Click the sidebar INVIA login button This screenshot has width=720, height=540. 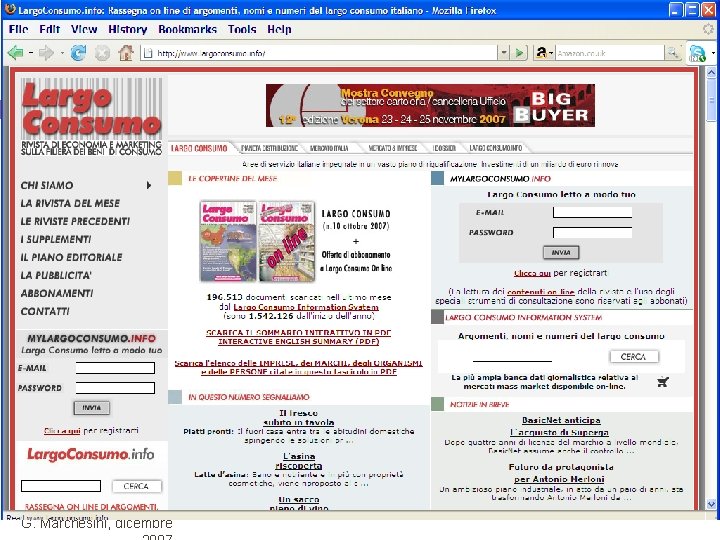(91, 407)
